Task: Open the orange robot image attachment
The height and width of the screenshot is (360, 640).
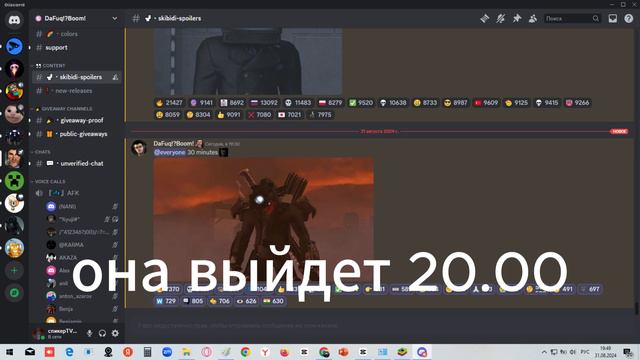Action: pos(263,220)
